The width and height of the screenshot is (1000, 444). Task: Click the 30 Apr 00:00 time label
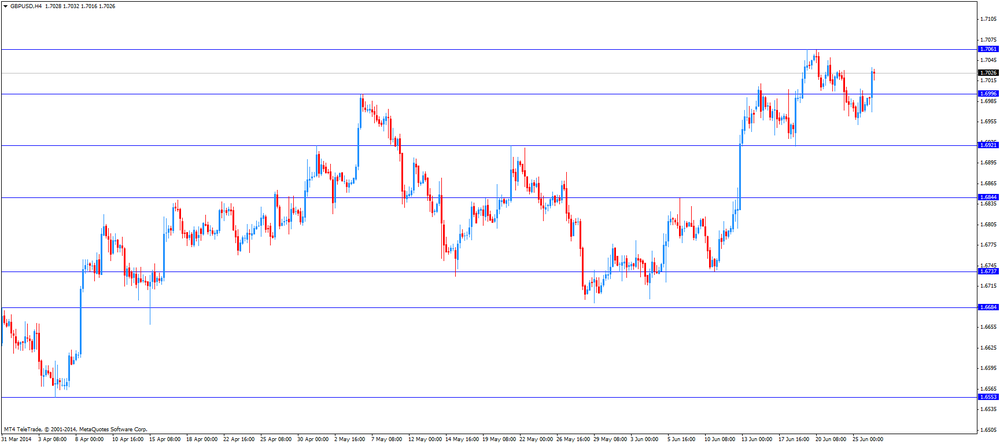[x=314, y=440]
